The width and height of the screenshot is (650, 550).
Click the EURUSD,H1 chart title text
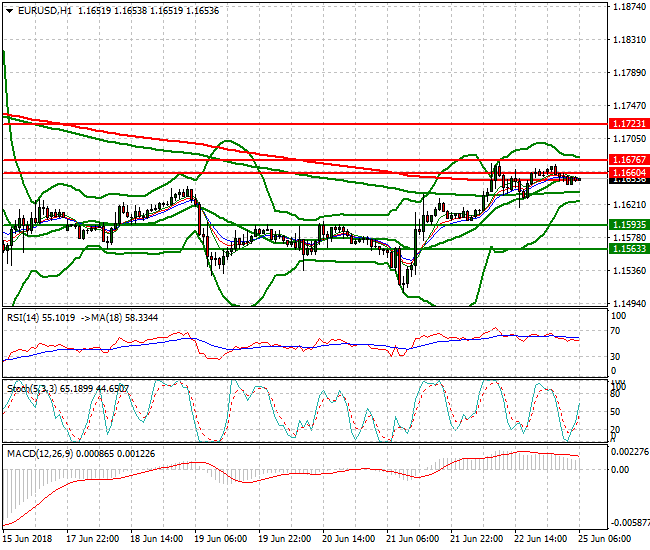(x=45, y=11)
